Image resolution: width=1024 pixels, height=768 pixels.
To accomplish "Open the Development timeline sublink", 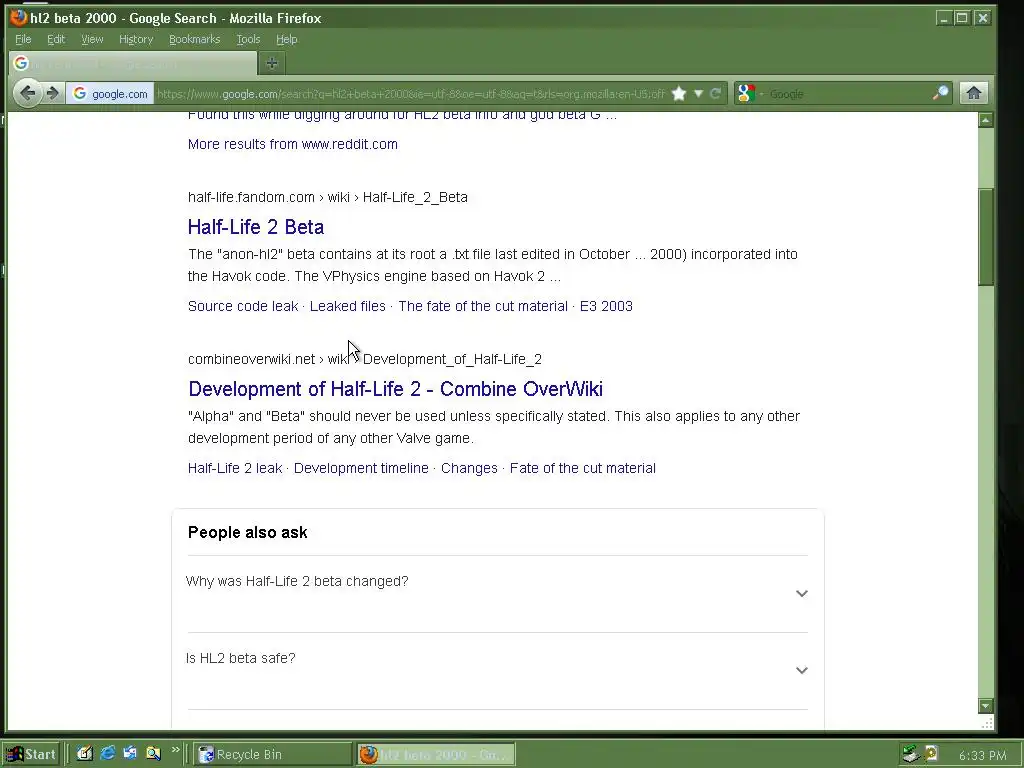I will coord(361,468).
